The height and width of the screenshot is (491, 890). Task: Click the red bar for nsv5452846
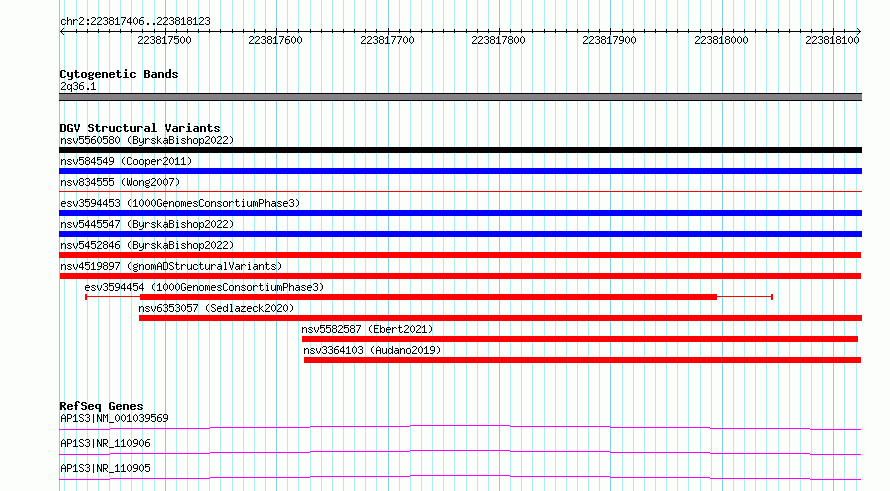460,255
